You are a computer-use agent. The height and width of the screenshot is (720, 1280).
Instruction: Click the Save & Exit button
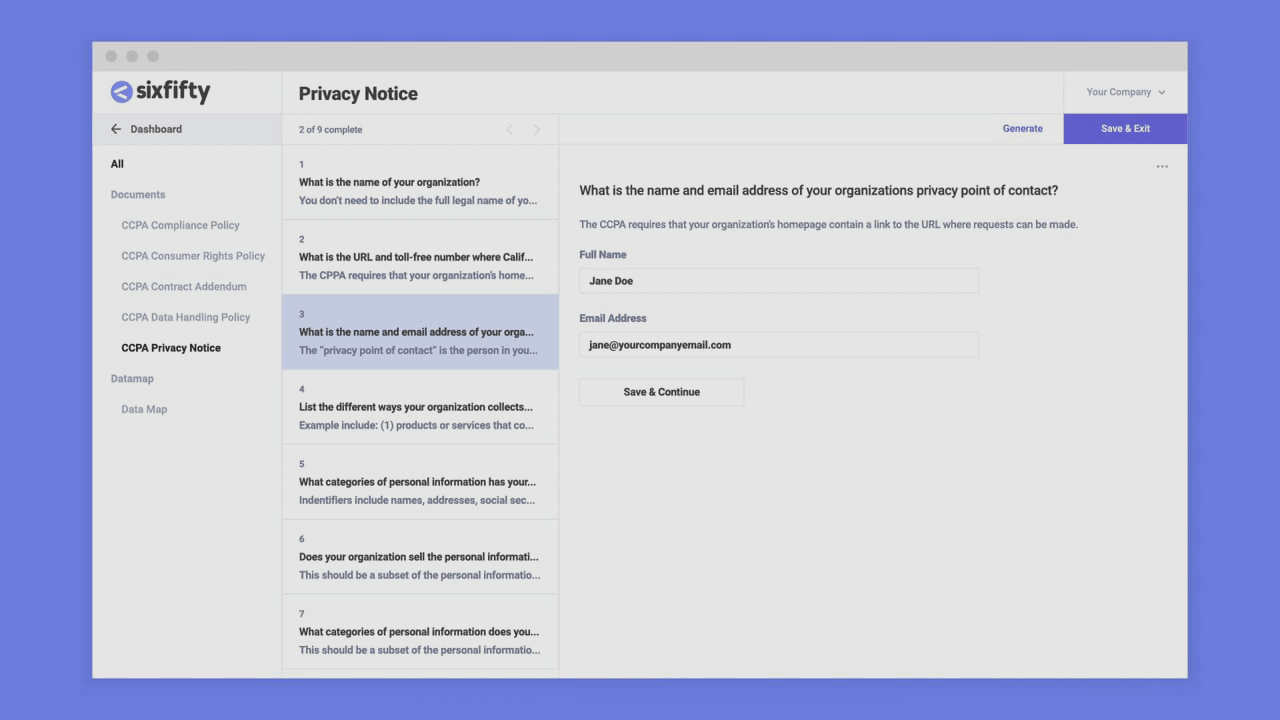1125,129
